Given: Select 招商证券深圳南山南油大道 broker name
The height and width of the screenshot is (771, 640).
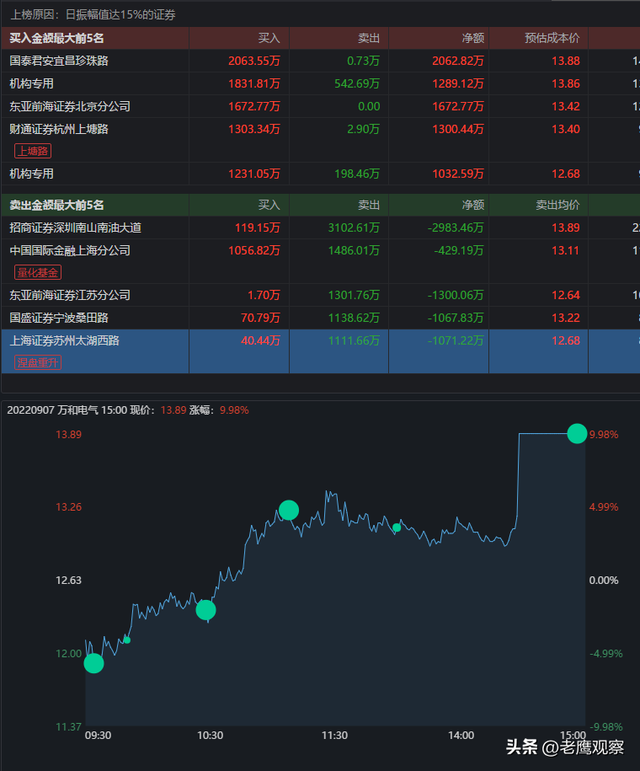Looking at the screenshot, I should coord(75,228).
